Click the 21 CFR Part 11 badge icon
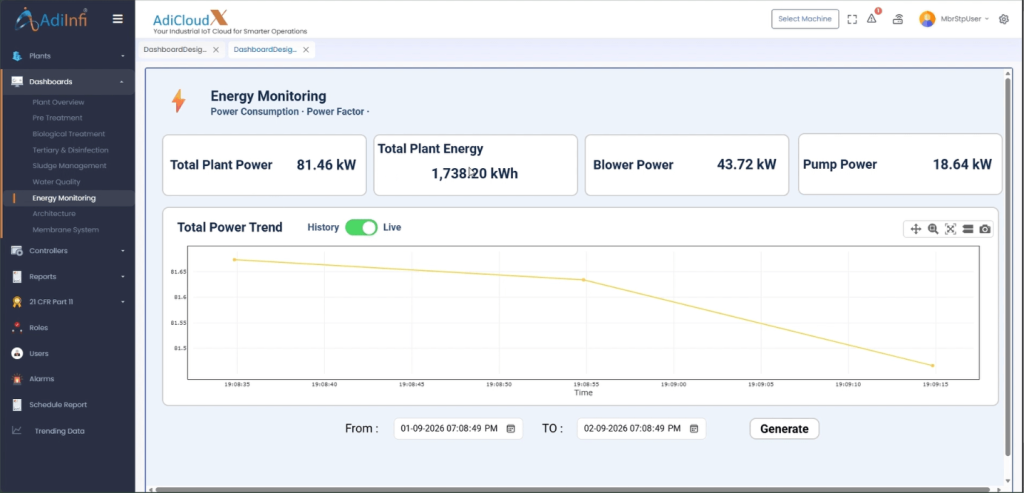The height and width of the screenshot is (493, 1024). click(x=17, y=302)
